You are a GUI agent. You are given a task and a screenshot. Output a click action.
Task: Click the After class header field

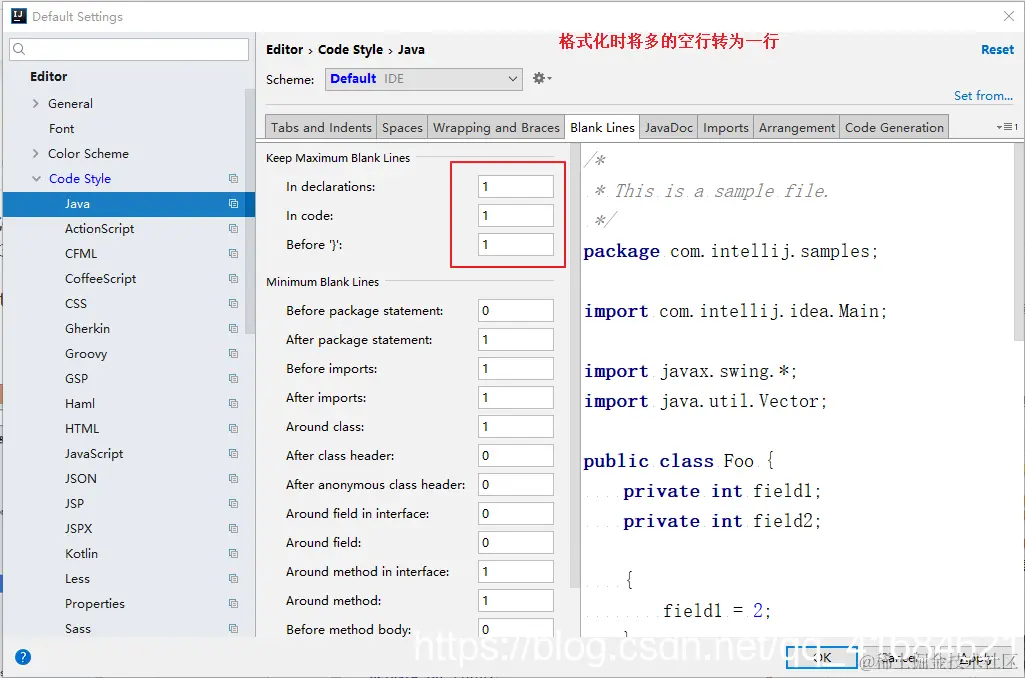coord(516,456)
